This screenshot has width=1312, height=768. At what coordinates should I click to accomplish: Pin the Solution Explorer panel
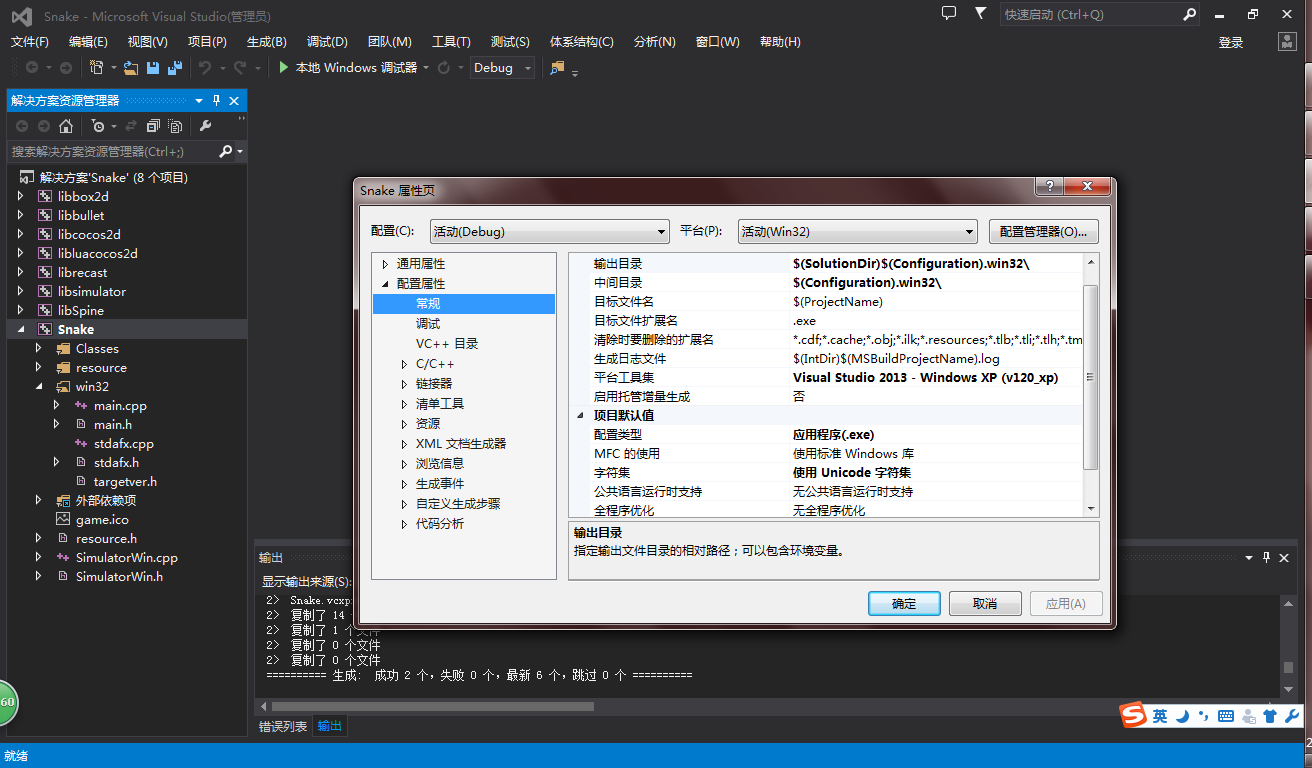point(216,101)
